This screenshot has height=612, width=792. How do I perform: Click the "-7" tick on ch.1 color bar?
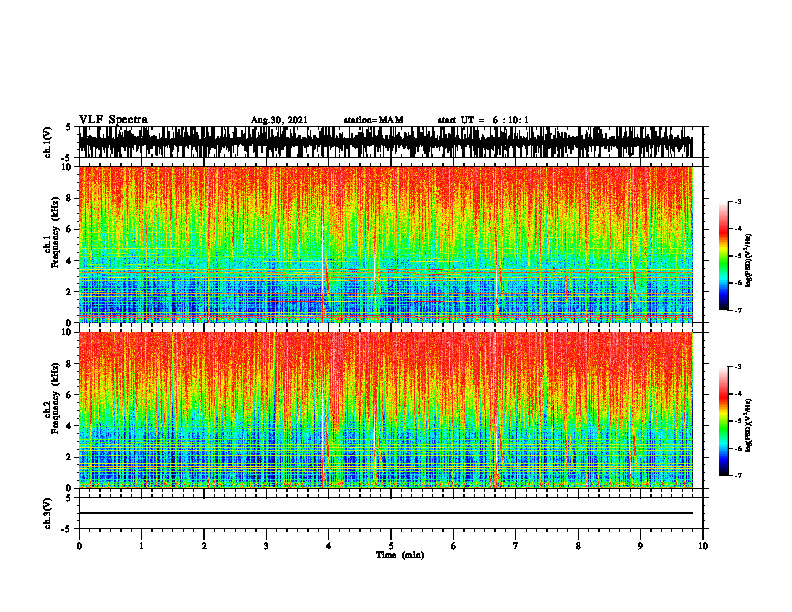tap(738, 310)
